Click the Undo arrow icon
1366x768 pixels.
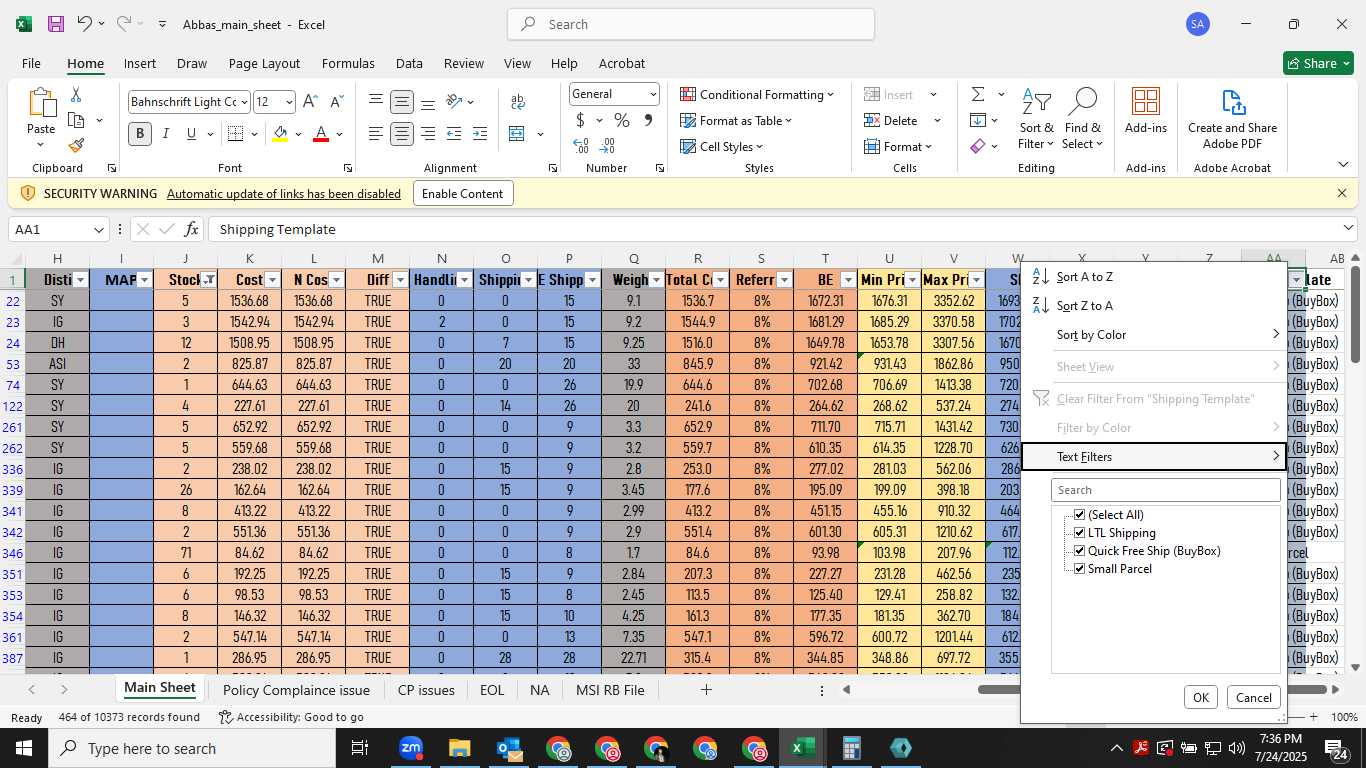84,24
